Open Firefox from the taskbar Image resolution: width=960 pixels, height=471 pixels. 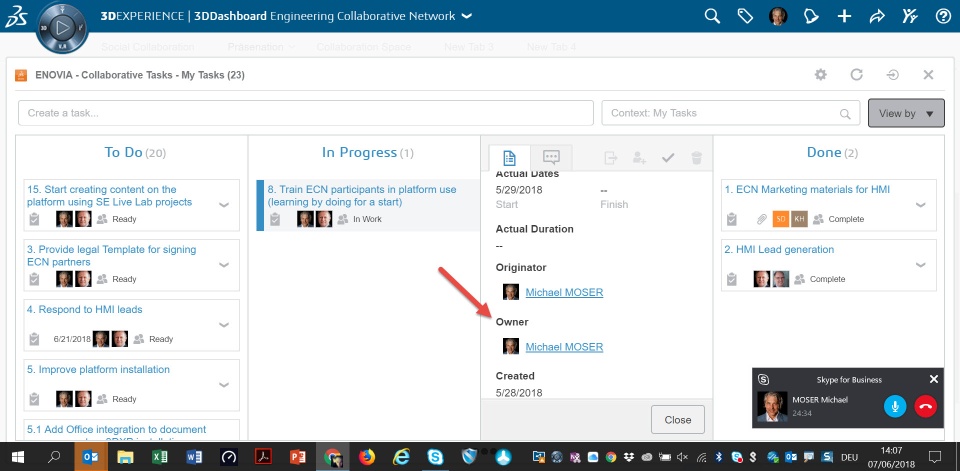(x=367, y=456)
